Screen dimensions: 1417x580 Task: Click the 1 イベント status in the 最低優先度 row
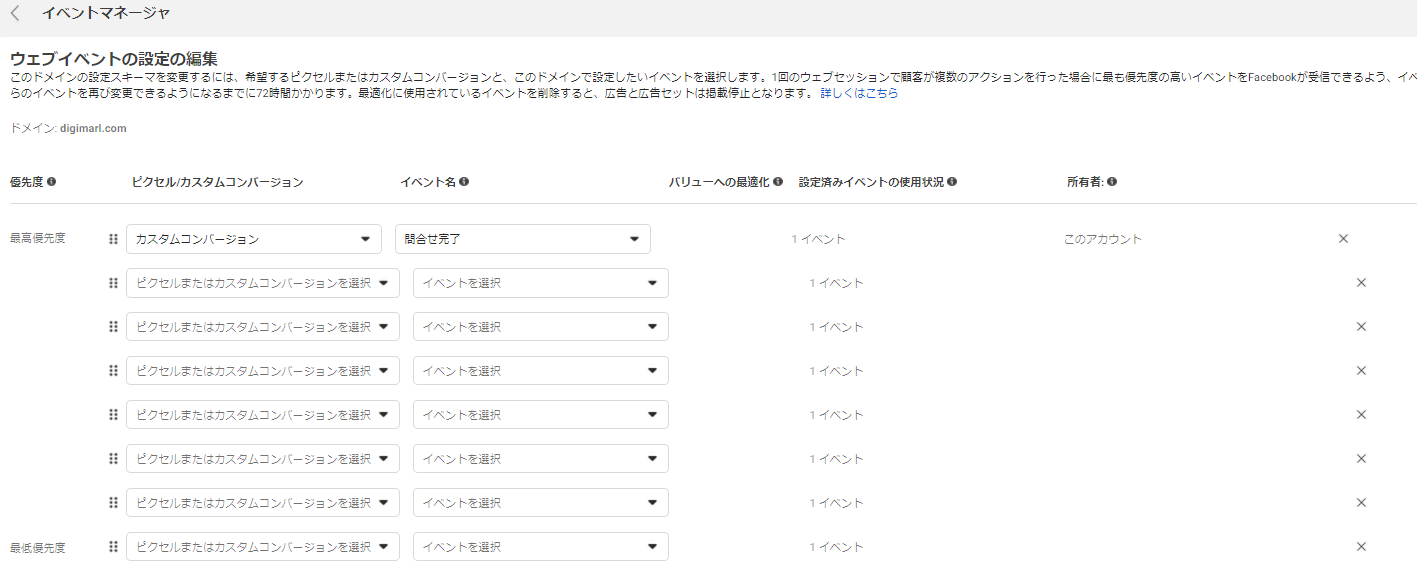(x=837, y=547)
